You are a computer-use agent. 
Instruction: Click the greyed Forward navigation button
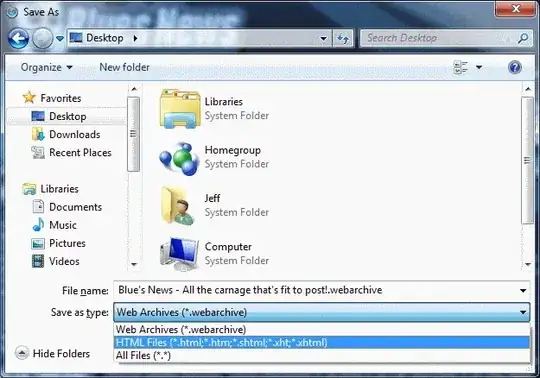pos(42,38)
